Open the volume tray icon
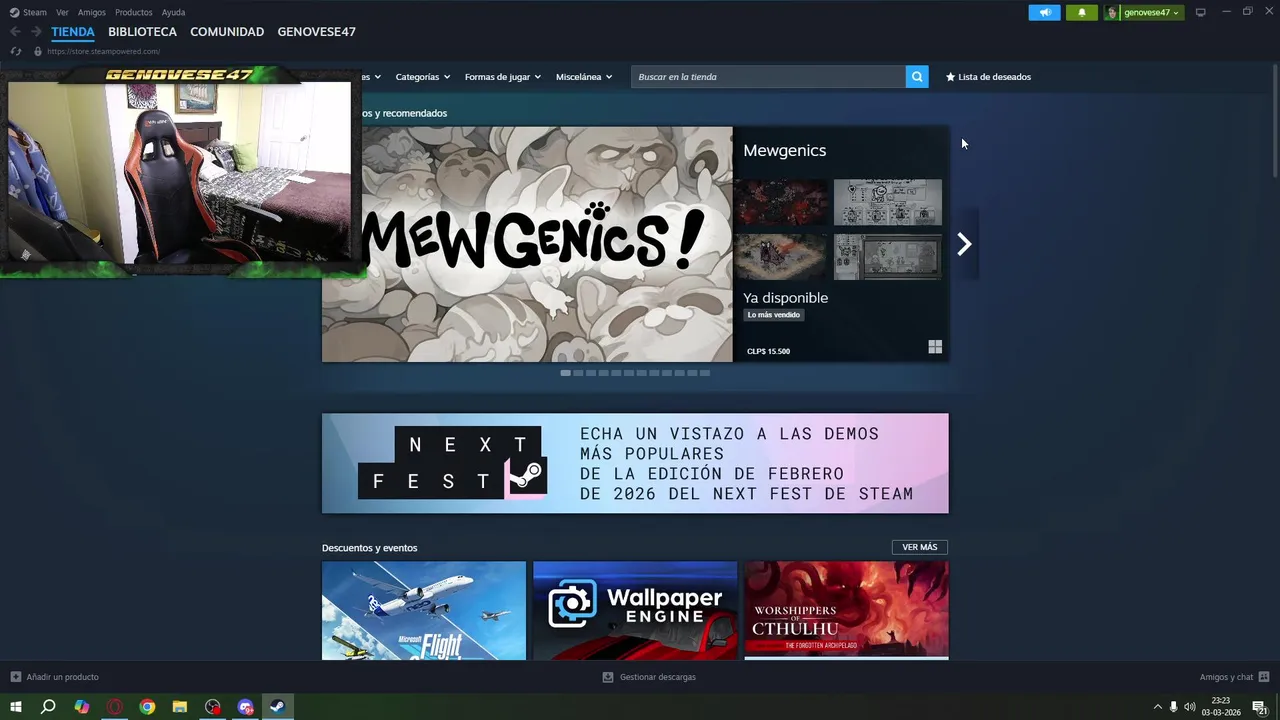This screenshot has width=1280, height=720. (1190, 707)
